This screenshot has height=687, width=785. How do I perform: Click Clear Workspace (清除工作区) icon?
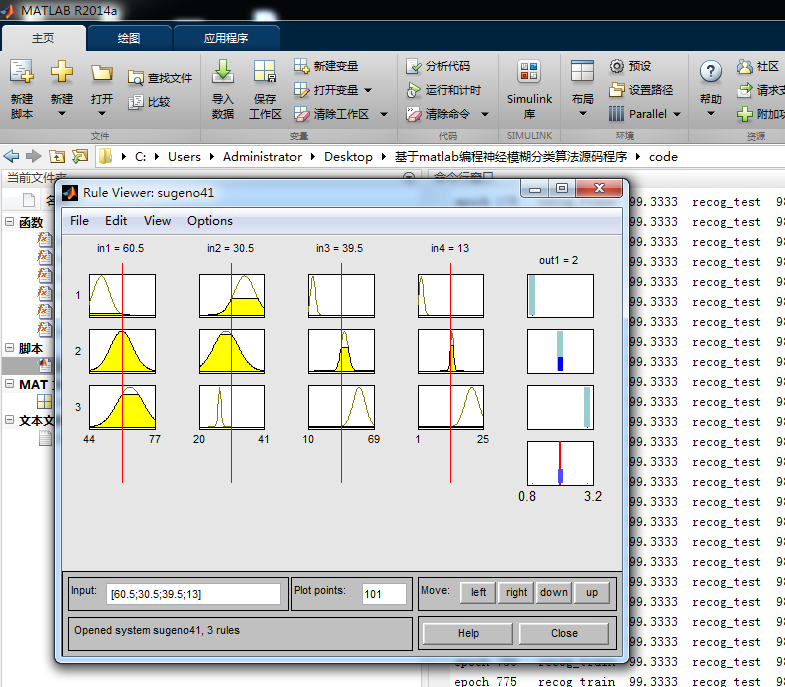pyautogui.click(x=301, y=114)
